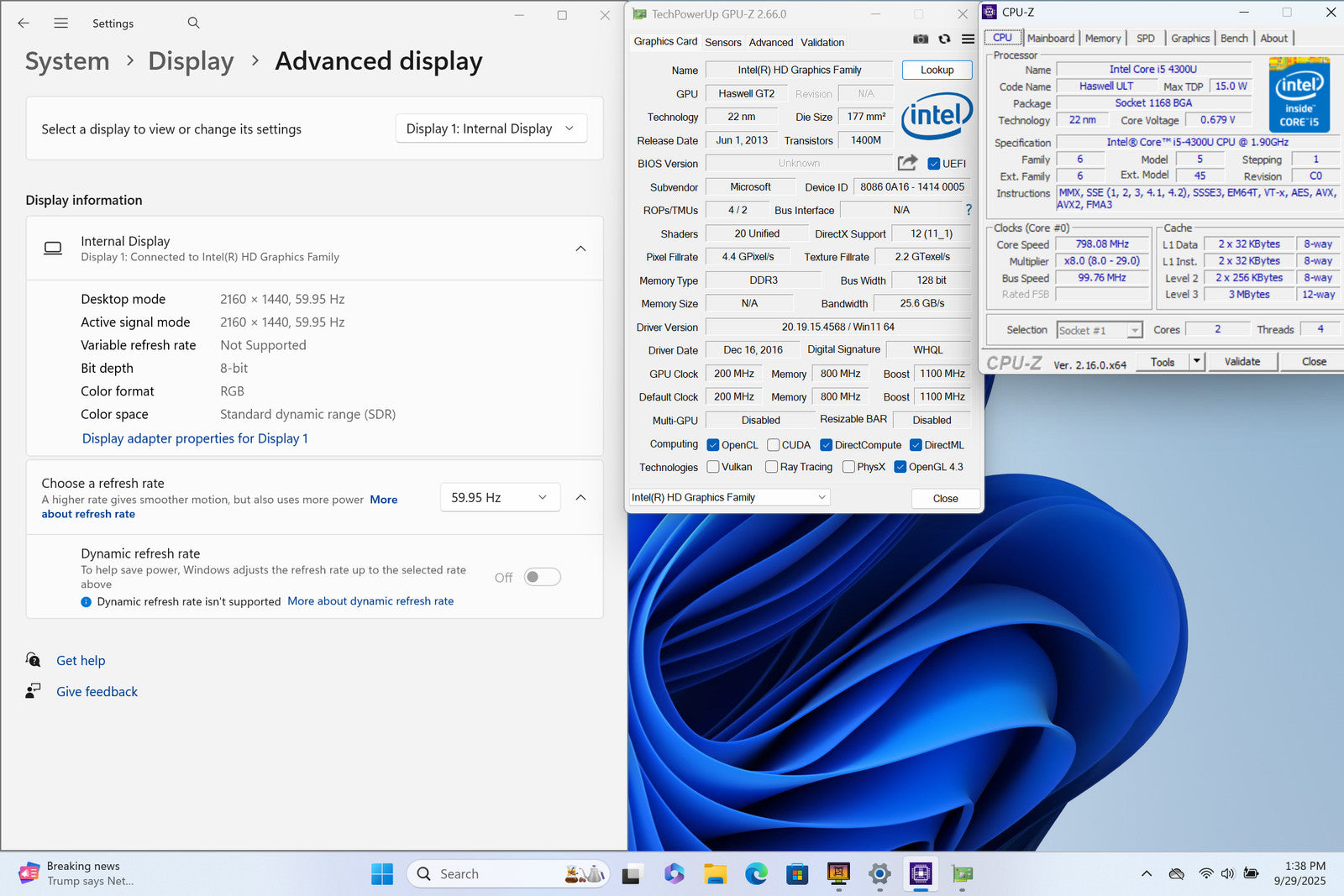Open Microsoft Edge from the taskbar
The height and width of the screenshot is (896, 1344).
coord(756,874)
